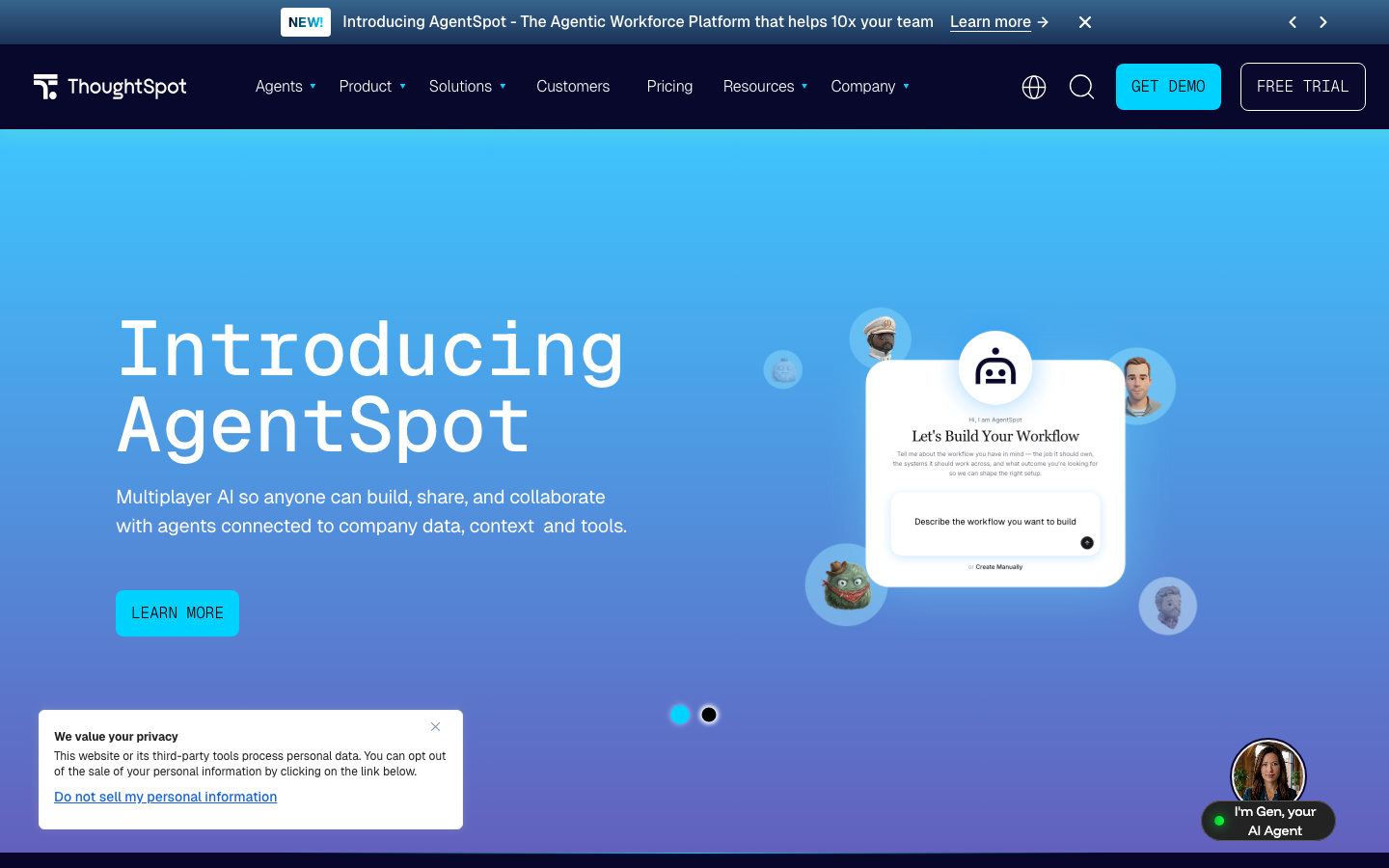Click the We value your privacy heading

click(x=116, y=736)
